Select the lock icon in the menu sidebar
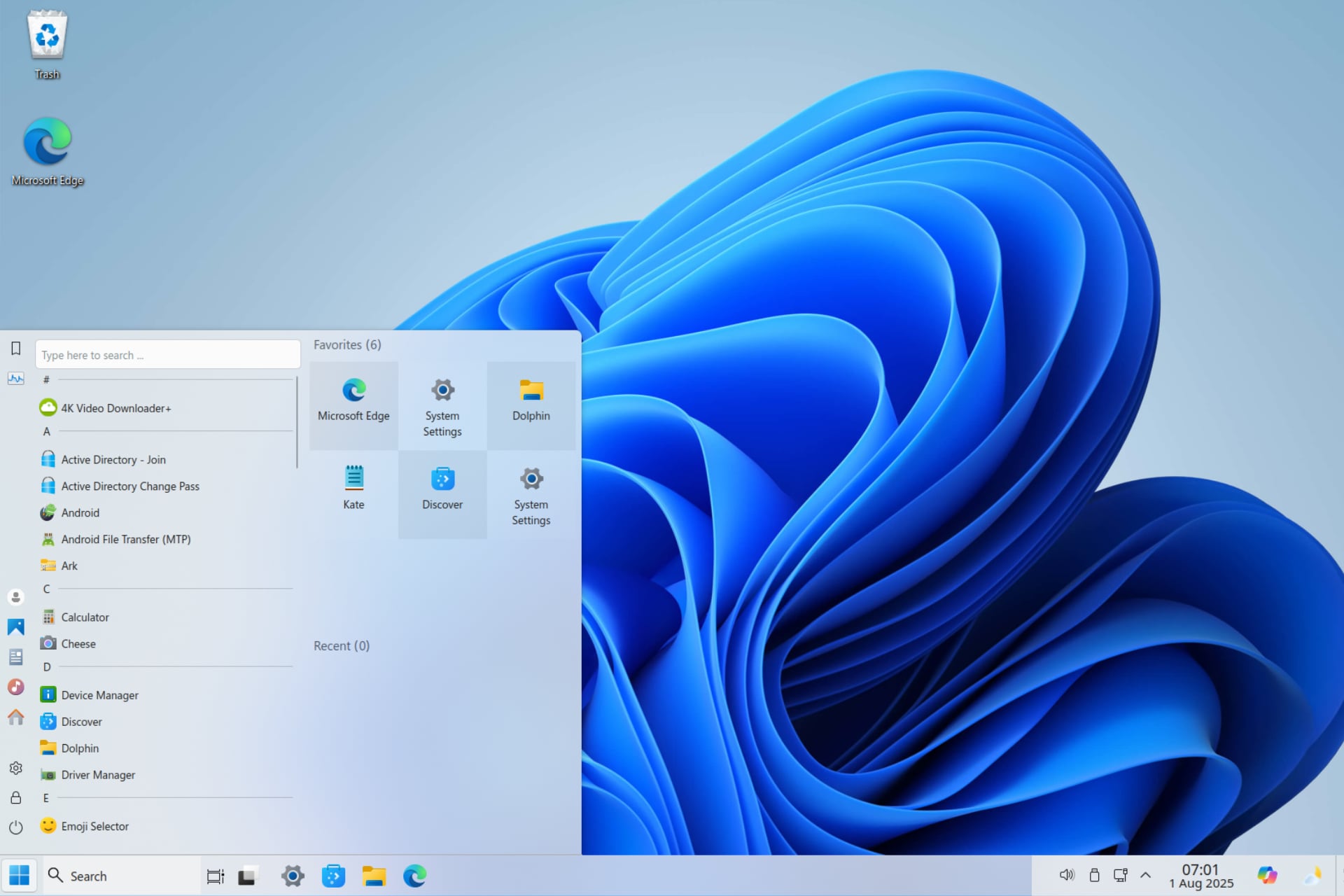 (15, 798)
